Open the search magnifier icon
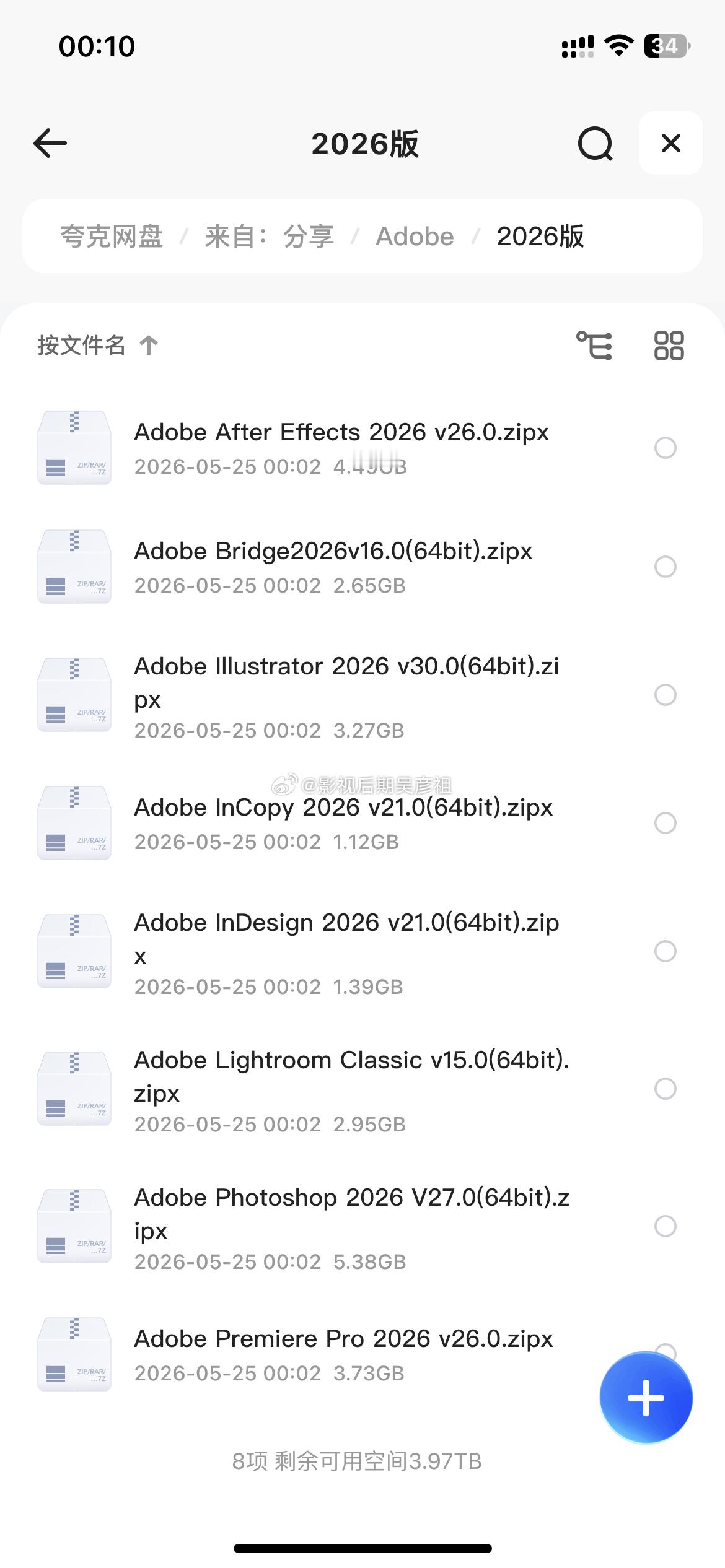The image size is (725, 1568). 595,144
